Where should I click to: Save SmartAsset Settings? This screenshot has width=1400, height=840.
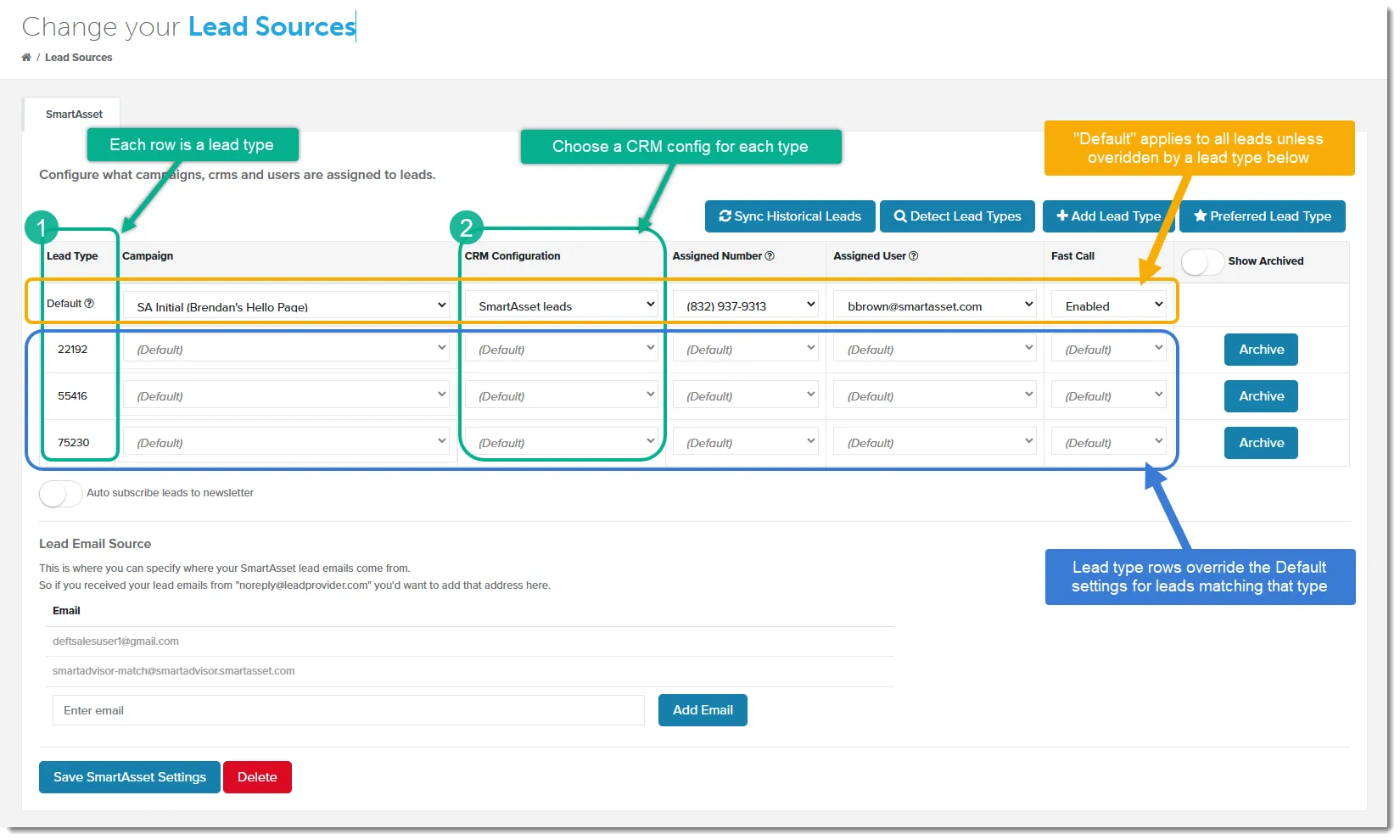pyautogui.click(x=130, y=777)
